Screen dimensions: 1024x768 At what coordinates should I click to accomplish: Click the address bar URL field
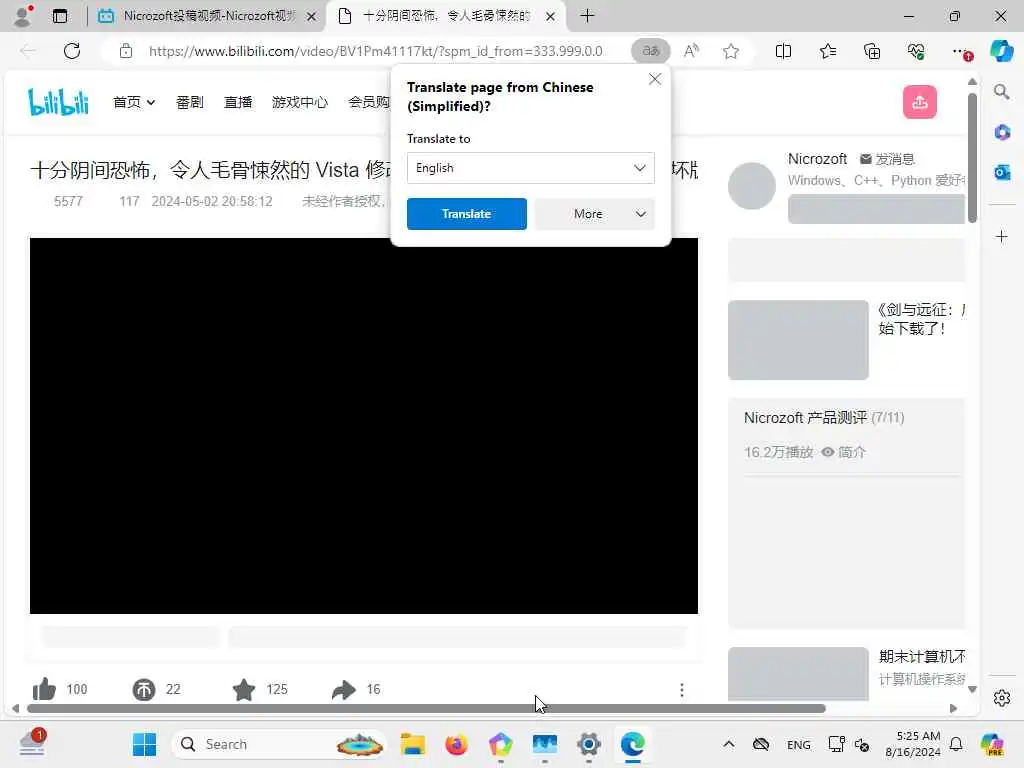[376, 51]
